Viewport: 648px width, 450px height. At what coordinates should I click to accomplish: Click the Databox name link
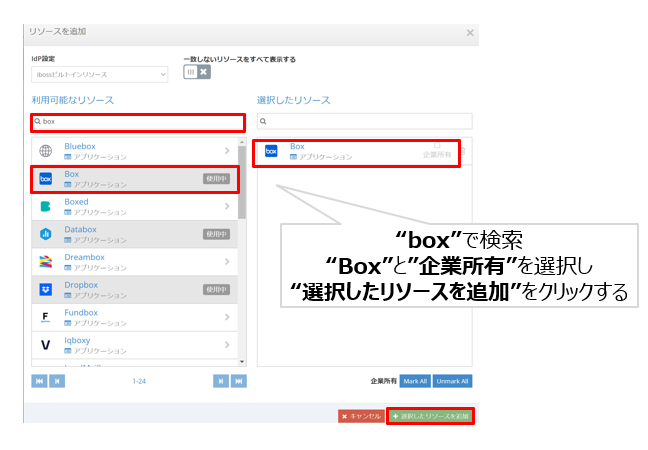point(80,229)
